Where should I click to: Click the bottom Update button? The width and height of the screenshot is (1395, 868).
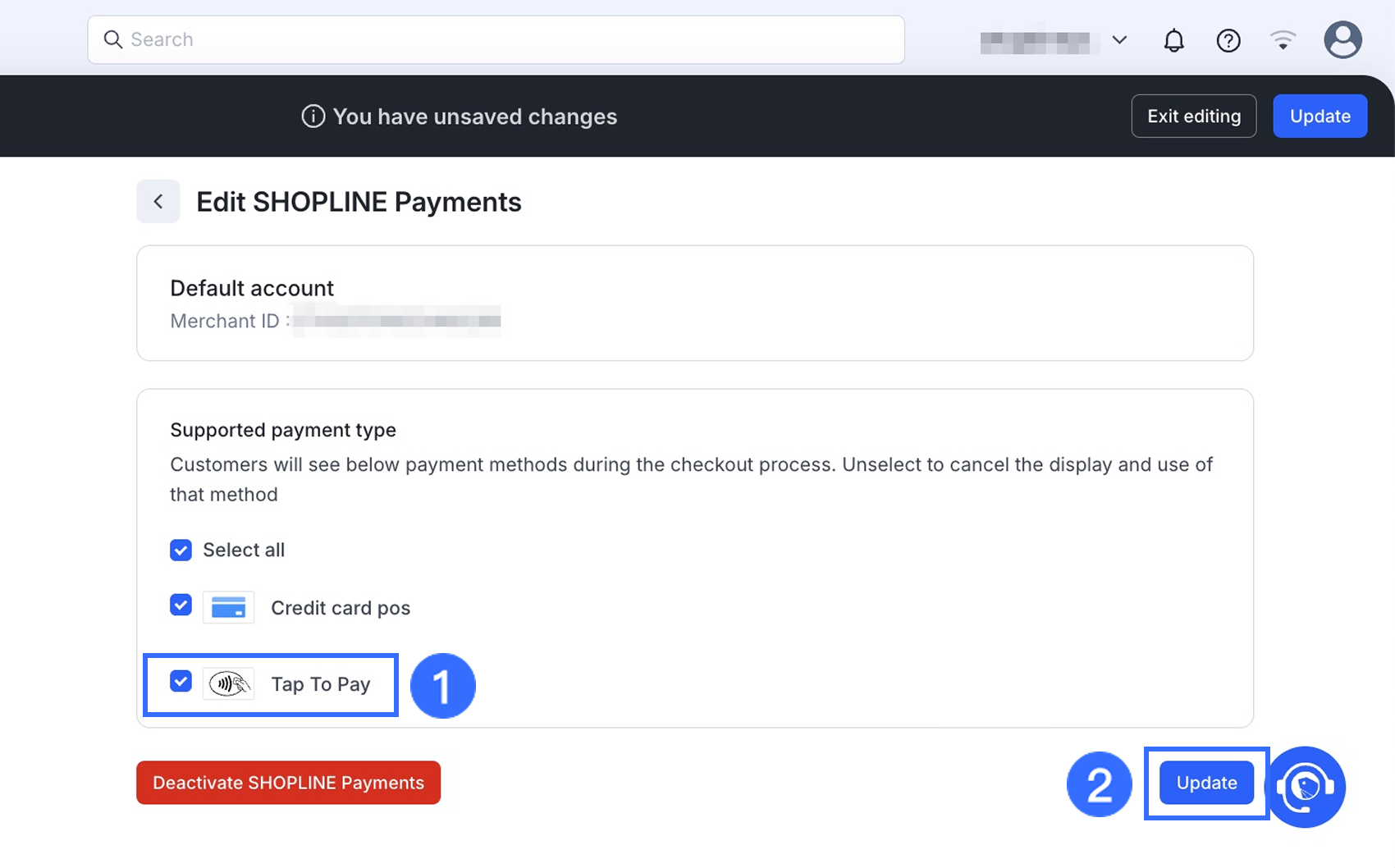pyautogui.click(x=1206, y=783)
